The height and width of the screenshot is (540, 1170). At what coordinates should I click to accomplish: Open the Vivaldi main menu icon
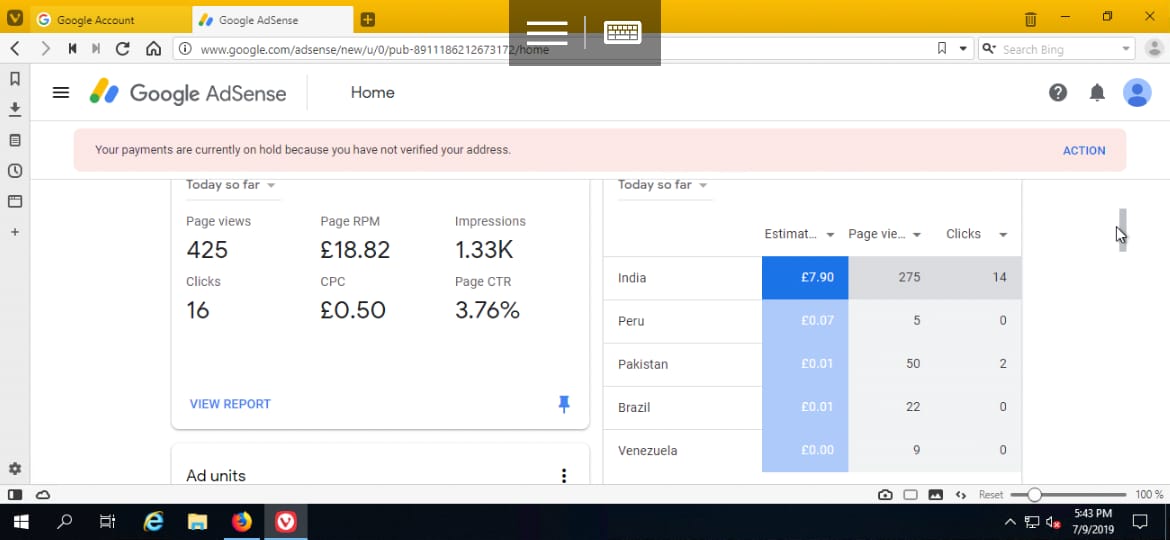(14, 18)
